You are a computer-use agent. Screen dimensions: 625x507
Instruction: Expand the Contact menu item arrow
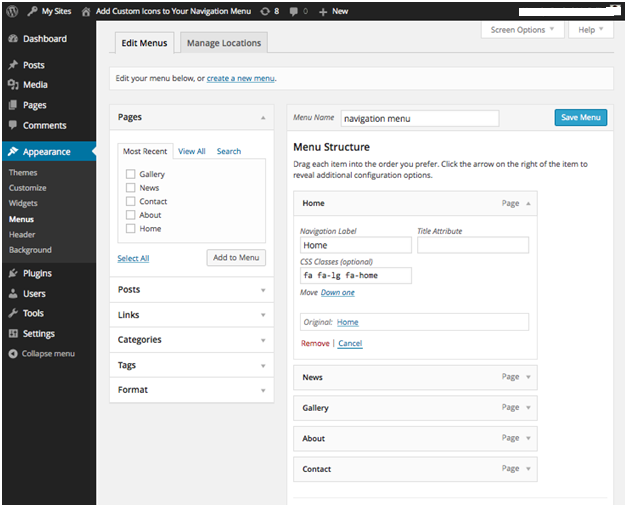(x=529, y=469)
